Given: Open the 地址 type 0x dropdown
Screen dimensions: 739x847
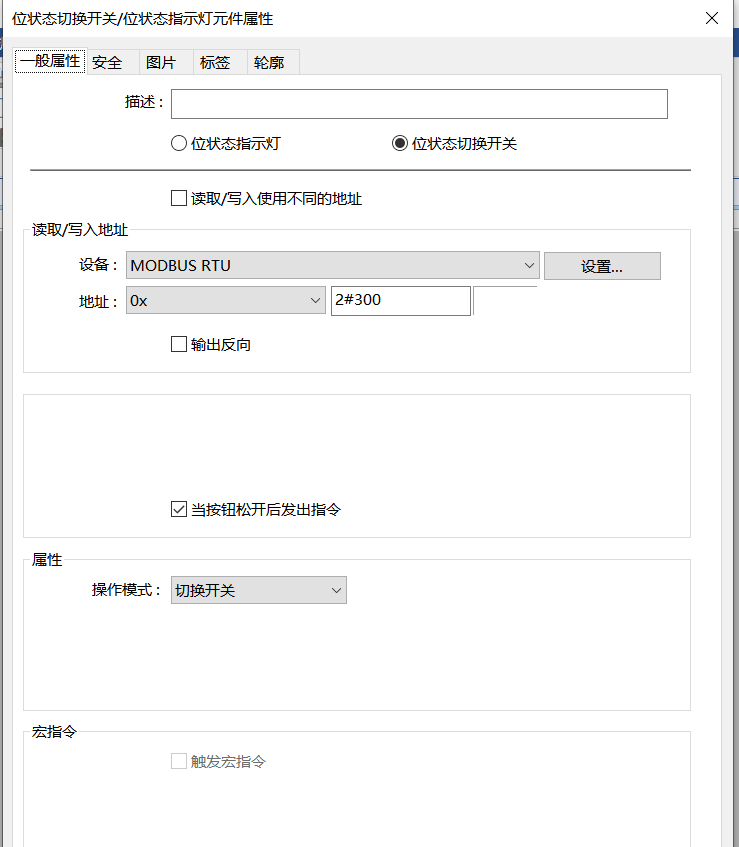Looking at the screenshot, I should point(225,301).
